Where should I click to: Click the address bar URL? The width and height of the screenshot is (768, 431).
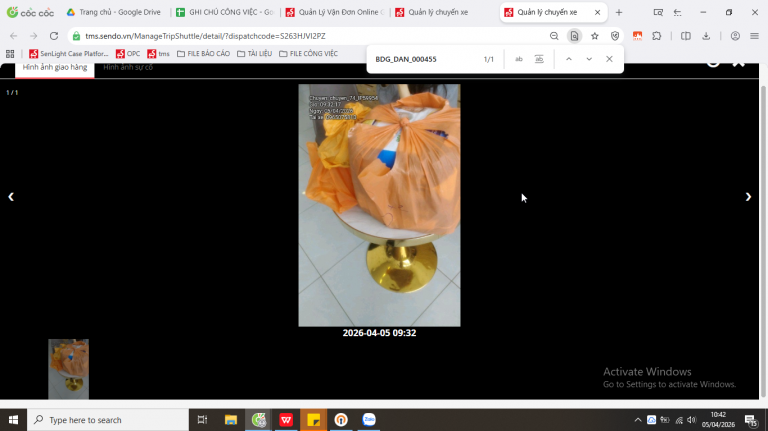click(x=205, y=36)
